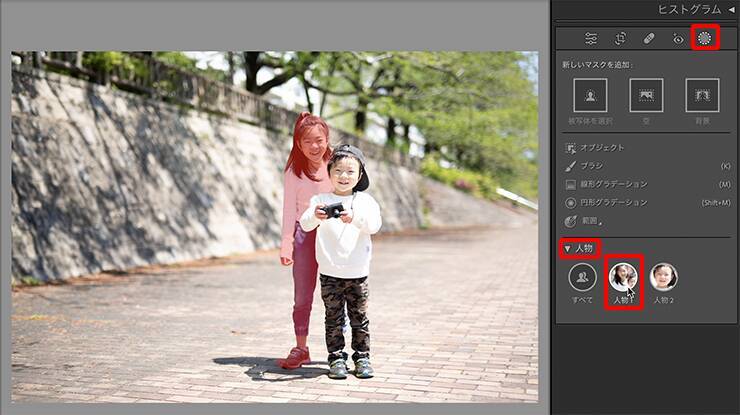Open the Masking tool icon
Screen dimensions: 740x415
(705, 38)
